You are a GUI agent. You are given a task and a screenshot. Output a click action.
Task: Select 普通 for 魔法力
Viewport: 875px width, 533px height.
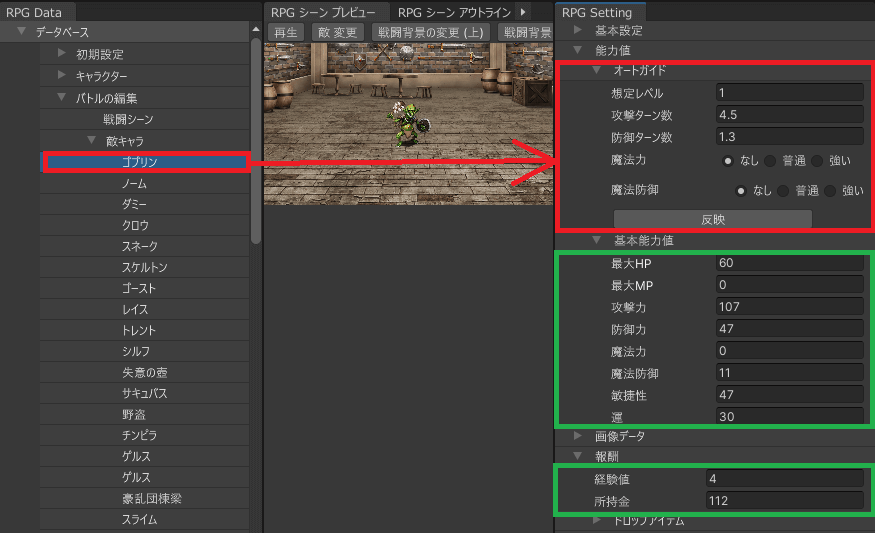tap(772, 160)
